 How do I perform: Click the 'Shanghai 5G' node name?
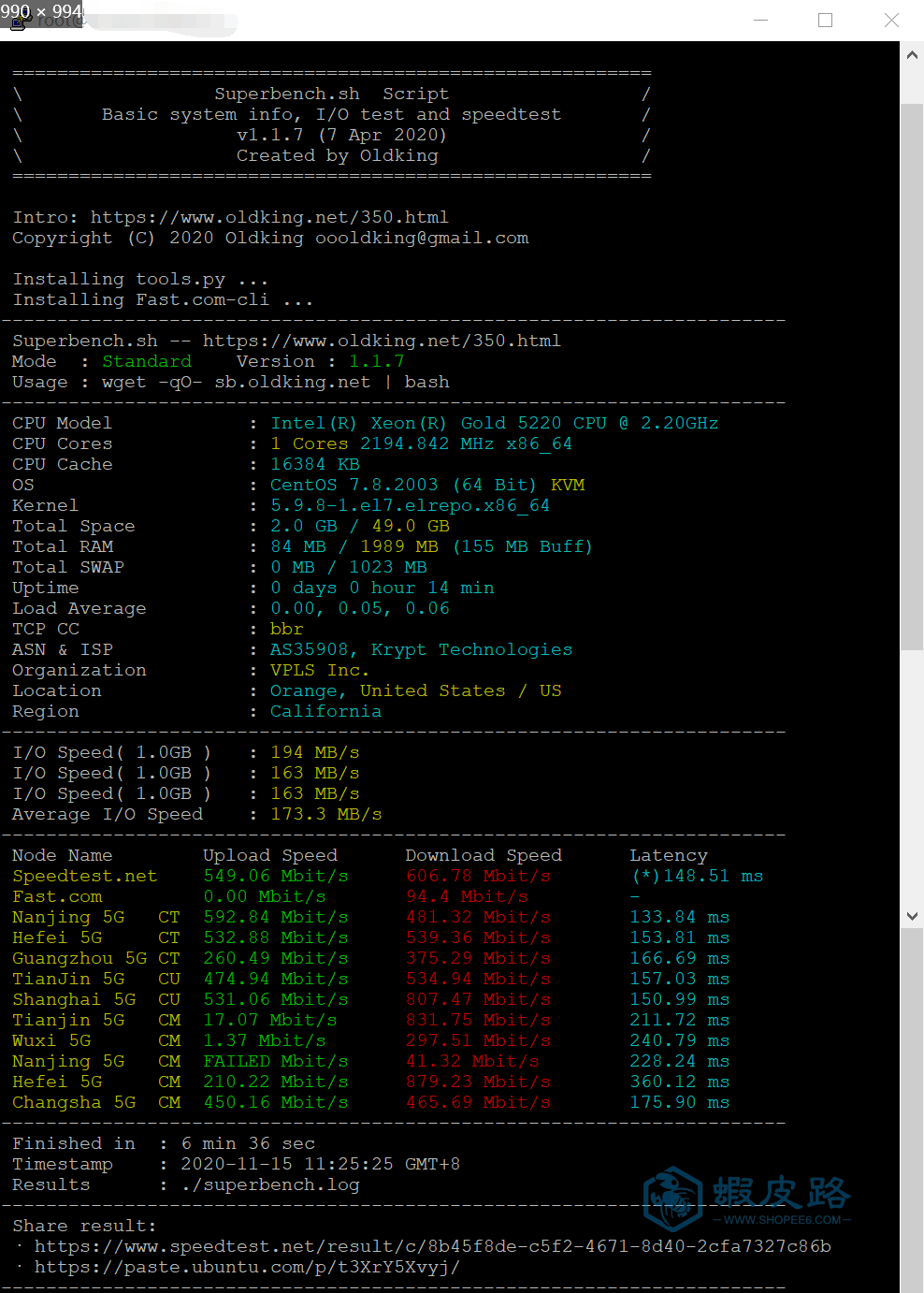tap(74, 999)
